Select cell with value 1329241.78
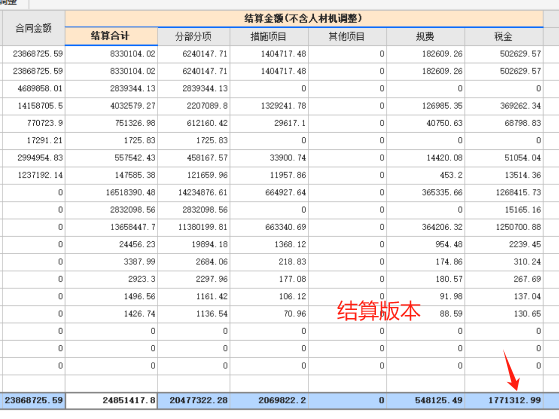The height and width of the screenshot is (419, 559). coord(269,106)
